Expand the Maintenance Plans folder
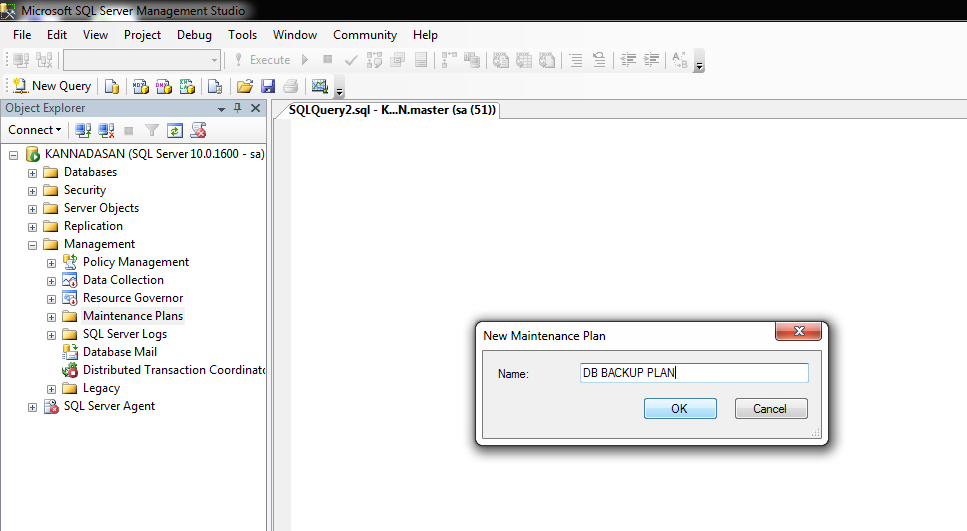The height and width of the screenshot is (531, 967). (52, 317)
